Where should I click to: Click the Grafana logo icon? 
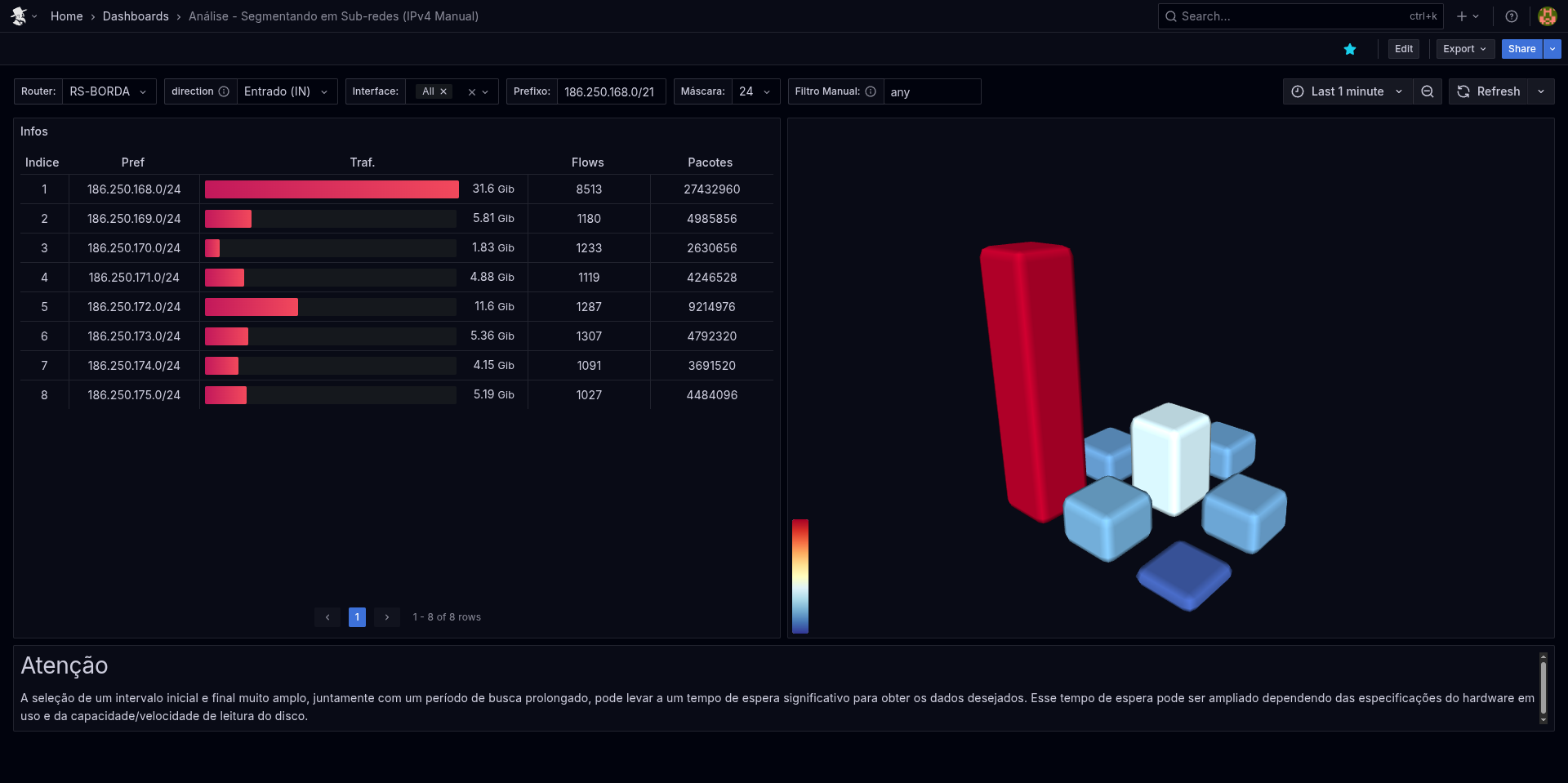(x=19, y=16)
